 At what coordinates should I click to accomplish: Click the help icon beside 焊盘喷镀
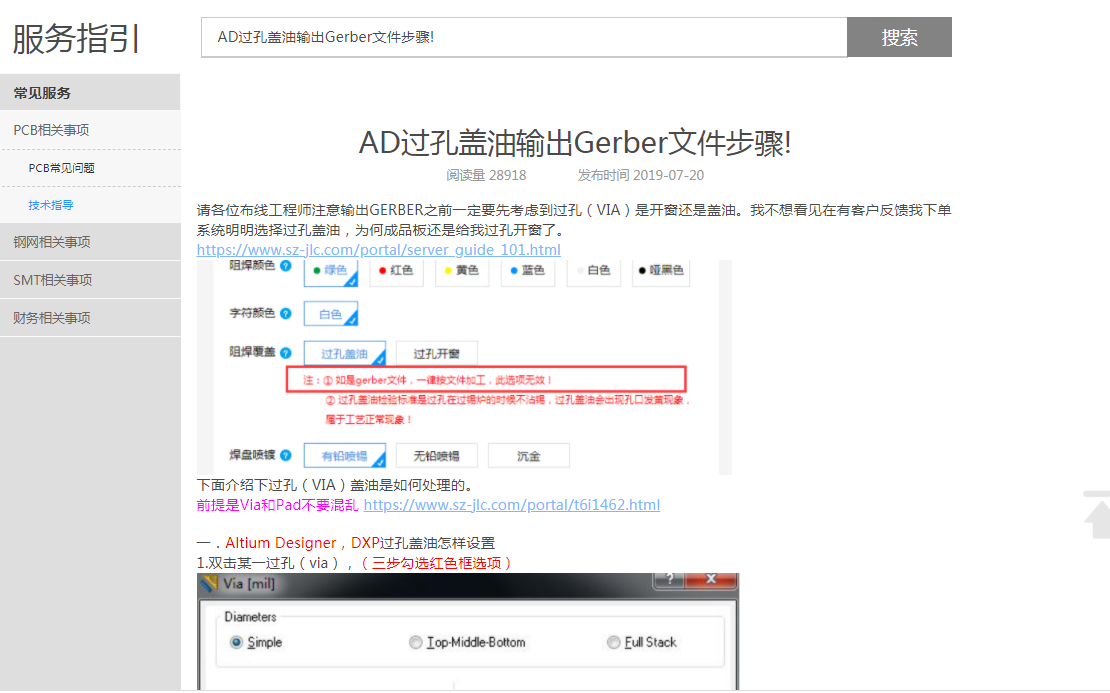286,455
